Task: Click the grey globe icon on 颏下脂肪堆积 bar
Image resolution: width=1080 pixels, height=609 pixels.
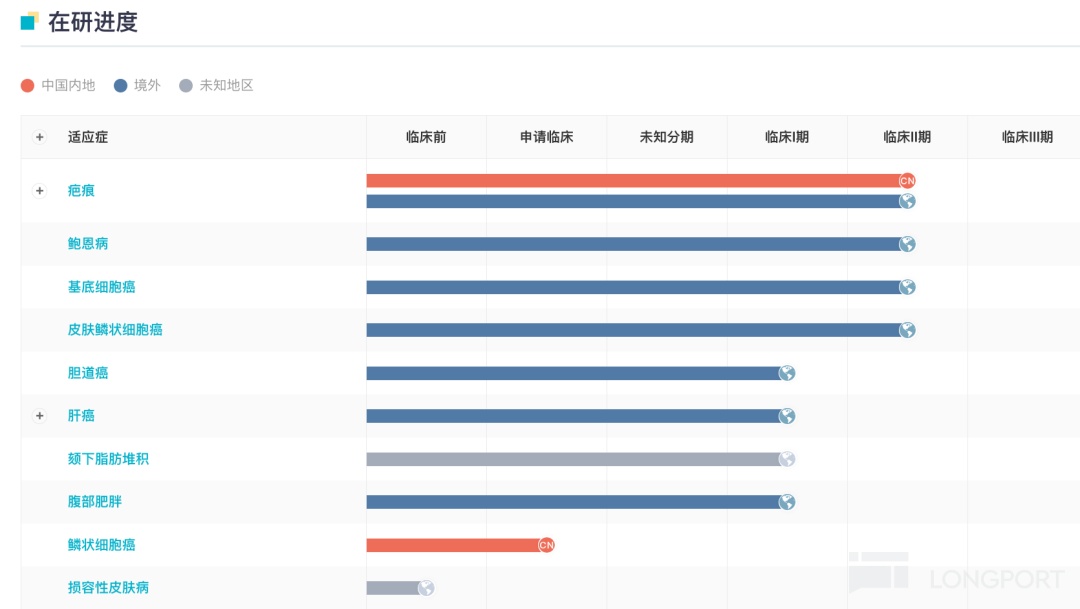Action: point(787,459)
